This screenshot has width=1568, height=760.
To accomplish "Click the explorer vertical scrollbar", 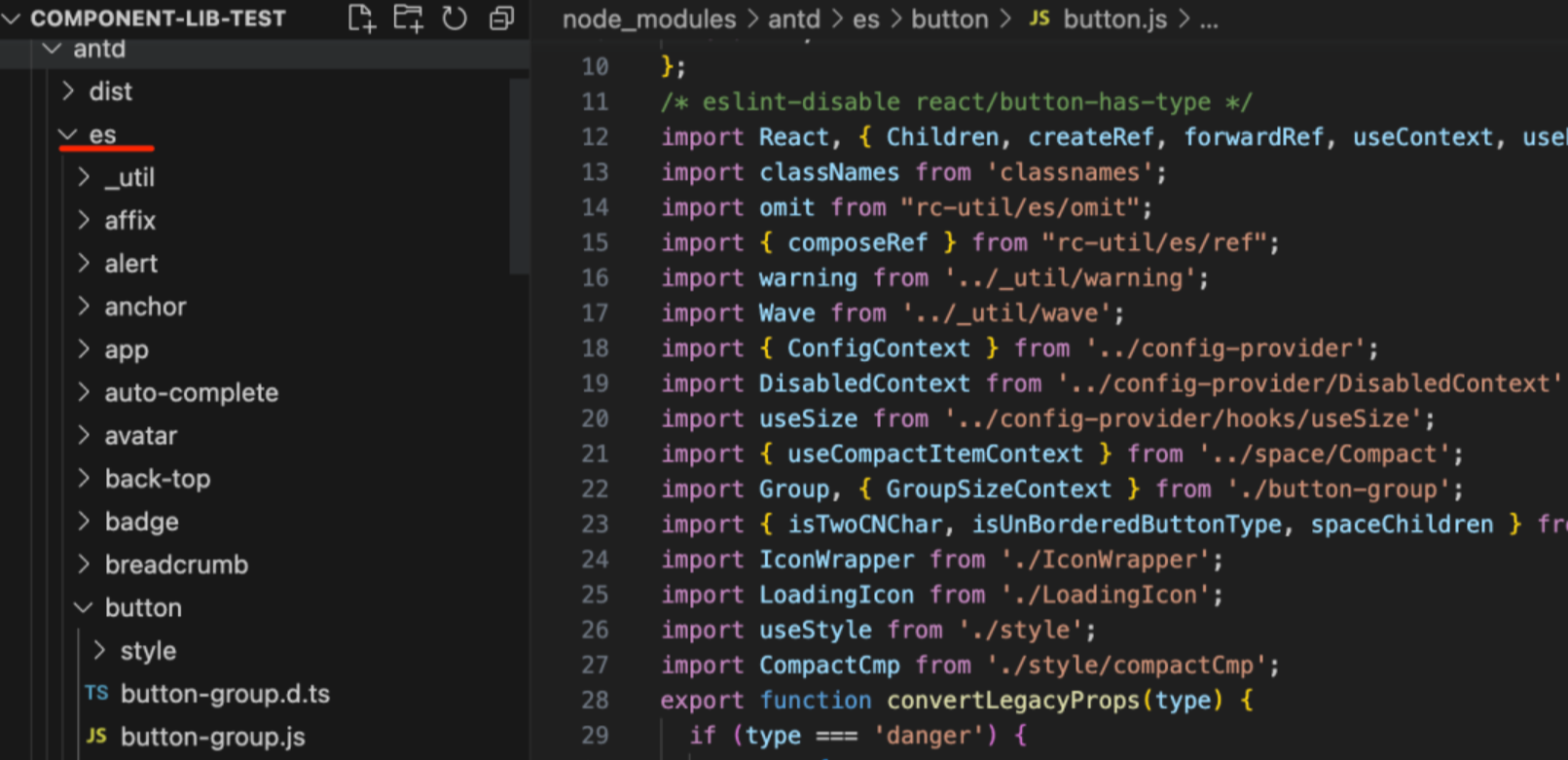I will click(x=519, y=175).
